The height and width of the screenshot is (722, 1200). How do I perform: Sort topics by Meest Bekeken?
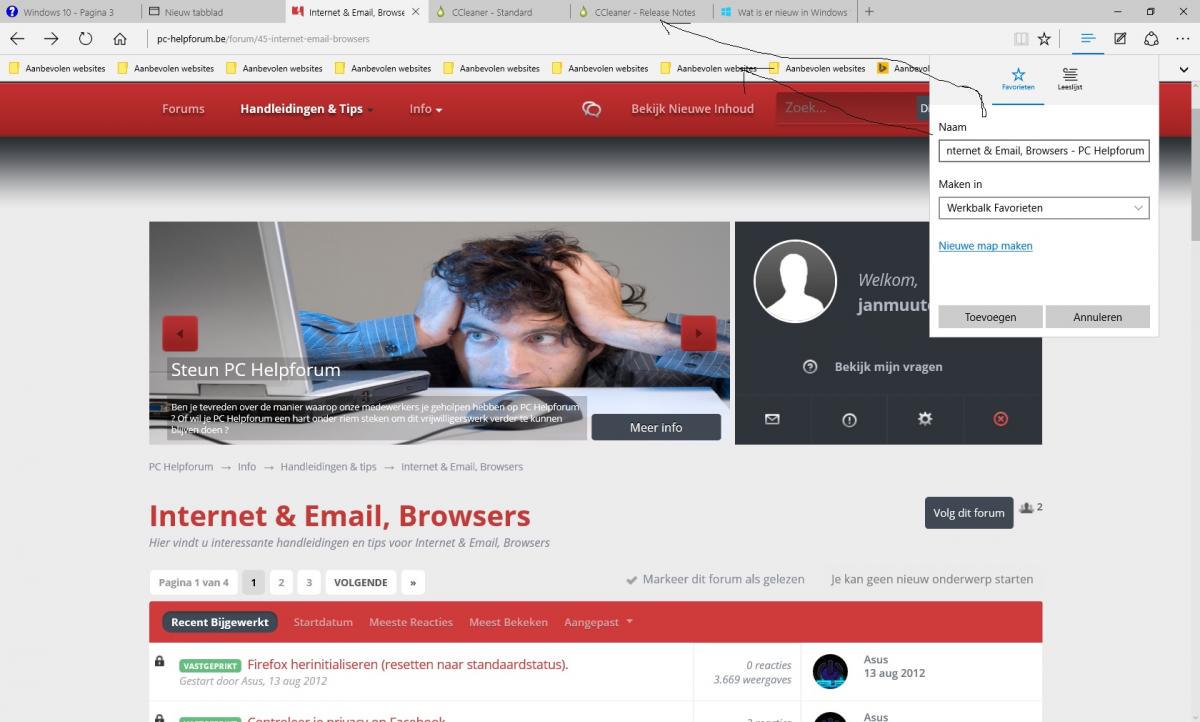pyautogui.click(x=508, y=622)
